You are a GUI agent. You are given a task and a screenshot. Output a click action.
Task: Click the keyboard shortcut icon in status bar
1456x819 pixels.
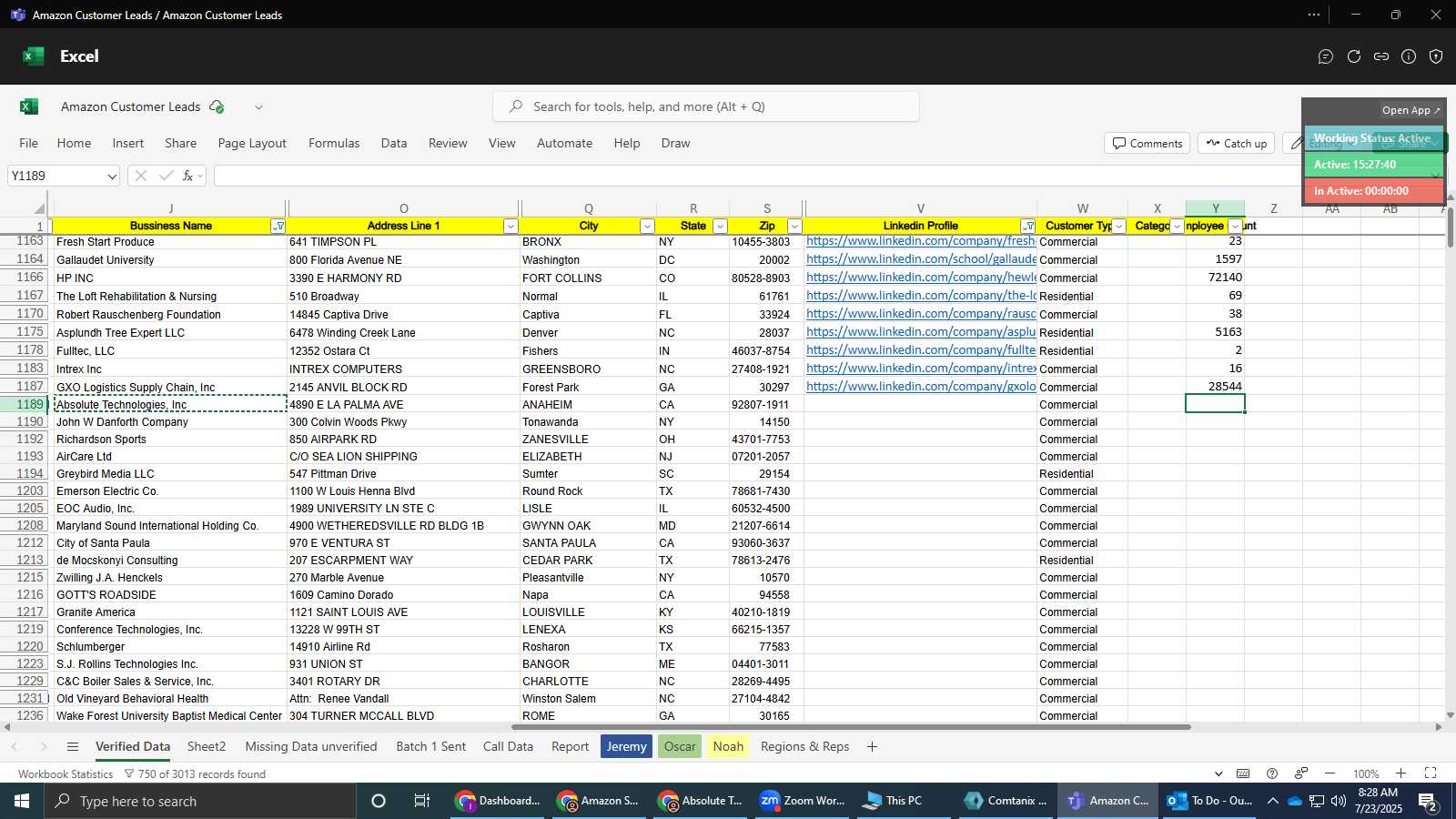1243,773
